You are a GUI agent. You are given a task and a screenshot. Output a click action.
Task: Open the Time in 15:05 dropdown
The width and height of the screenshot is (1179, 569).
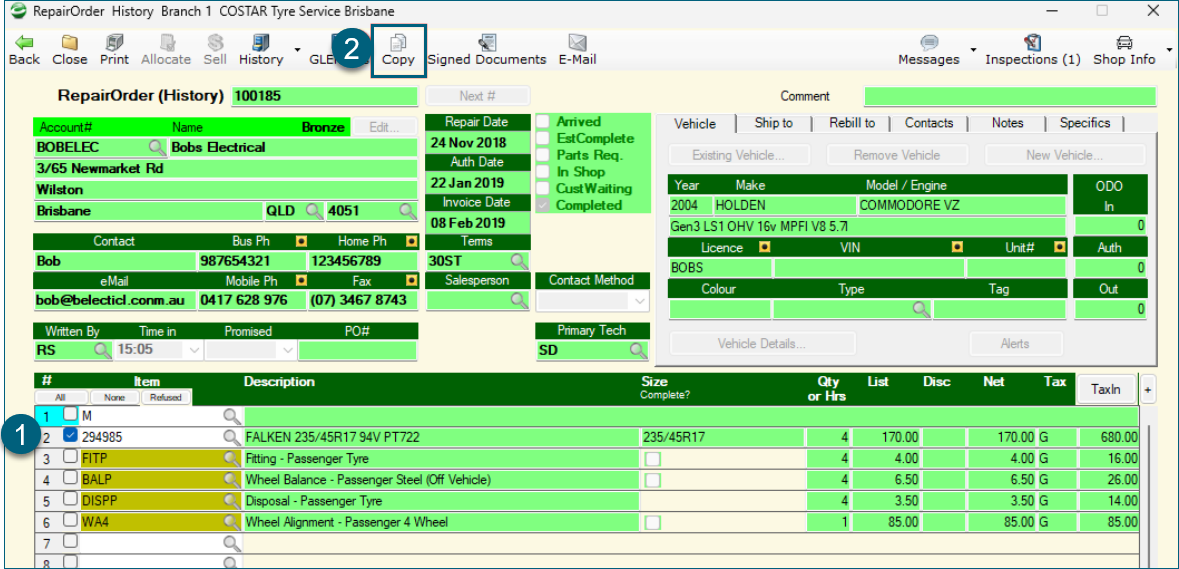tap(195, 351)
